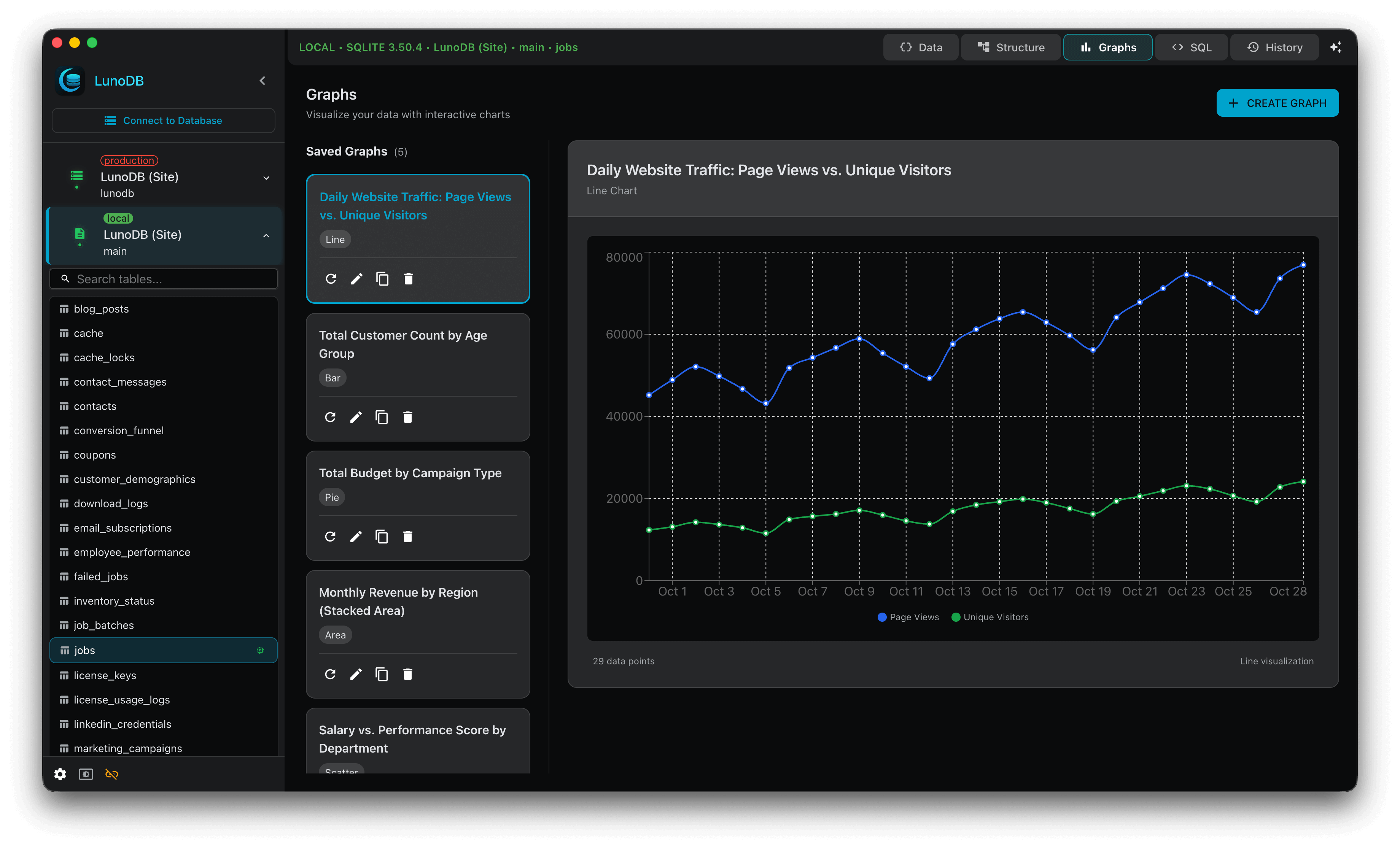Switch to the Data tab

tap(920, 47)
